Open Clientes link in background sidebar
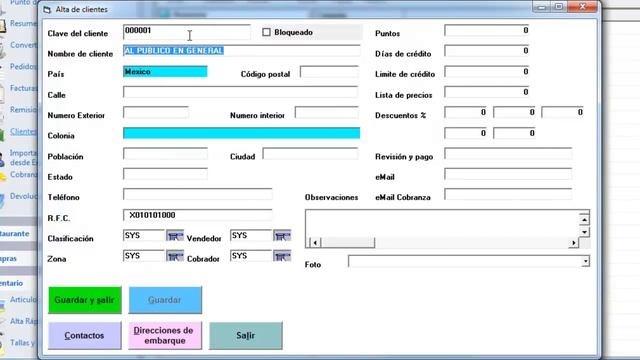 [x=22, y=131]
